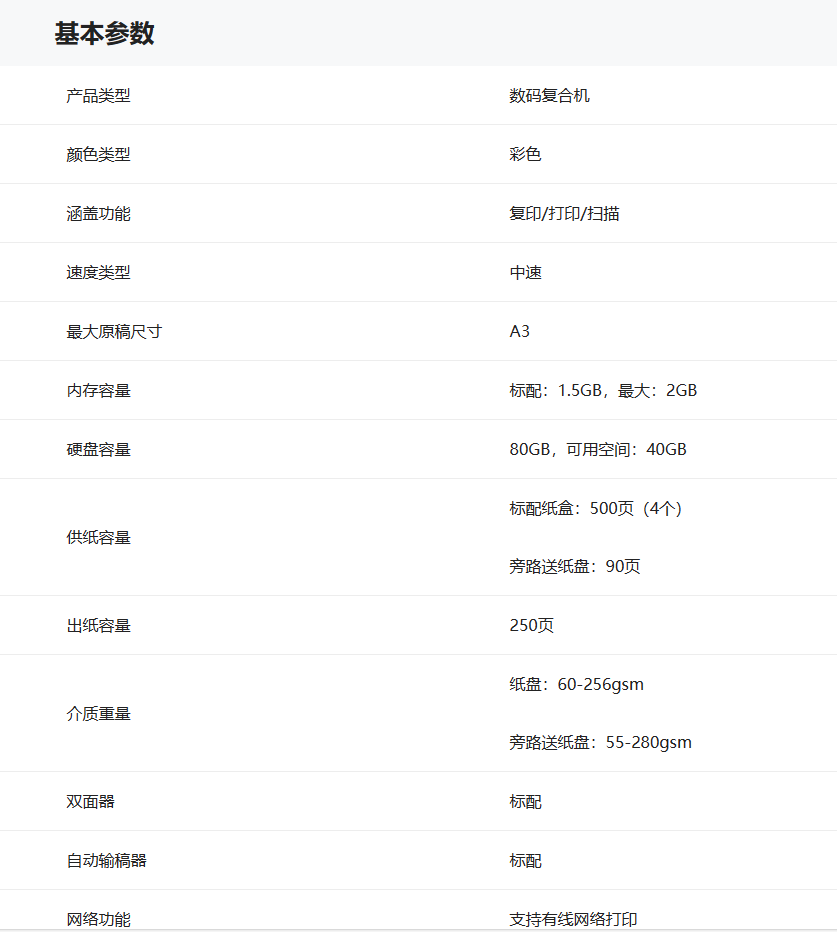Click the 颜色类型 label

tap(98, 155)
